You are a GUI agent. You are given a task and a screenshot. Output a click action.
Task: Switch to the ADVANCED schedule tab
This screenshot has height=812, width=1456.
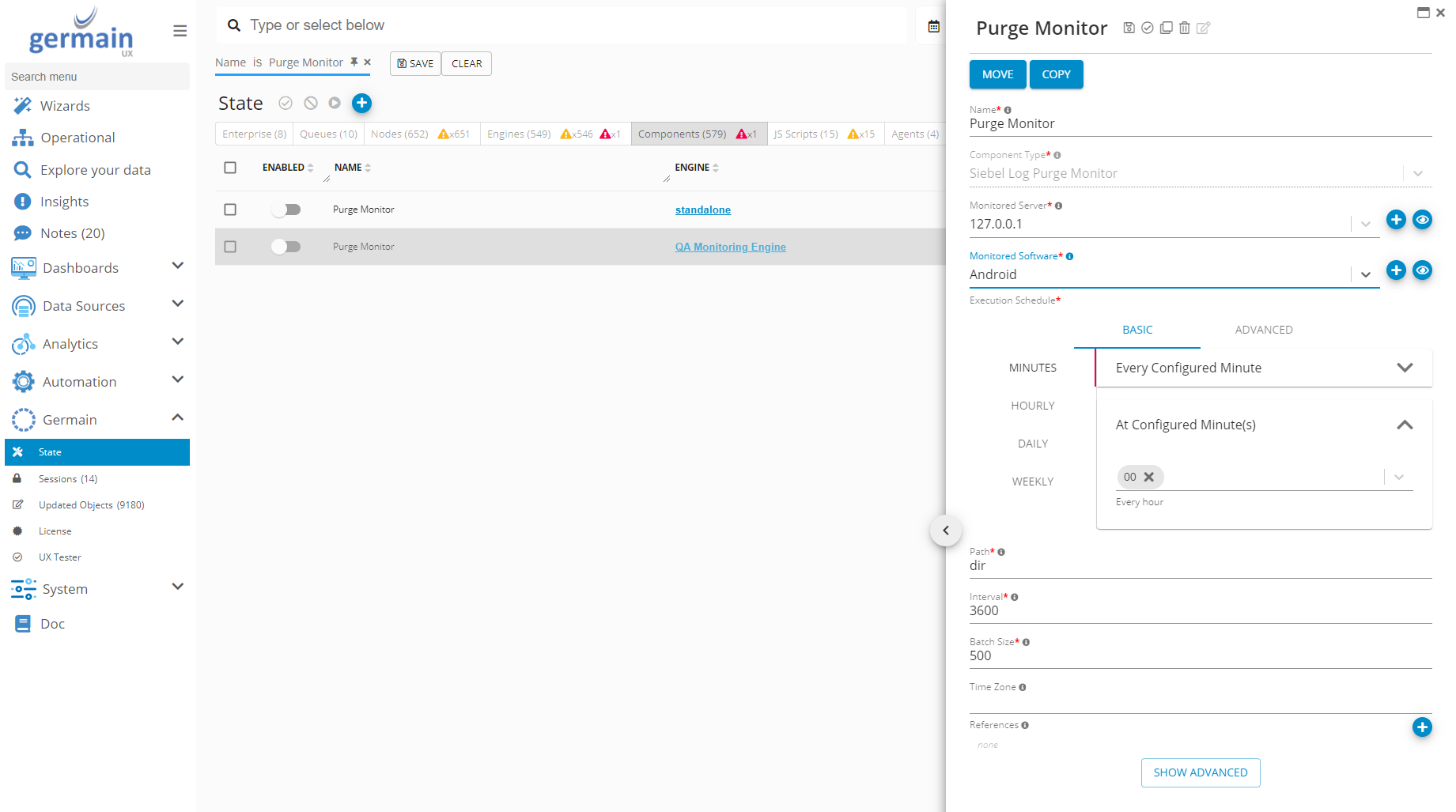pyautogui.click(x=1263, y=330)
